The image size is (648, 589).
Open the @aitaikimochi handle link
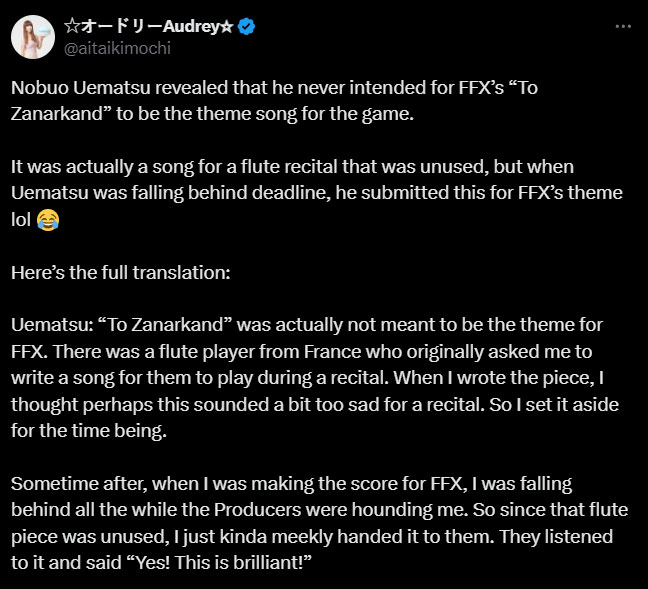tap(117, 47)
